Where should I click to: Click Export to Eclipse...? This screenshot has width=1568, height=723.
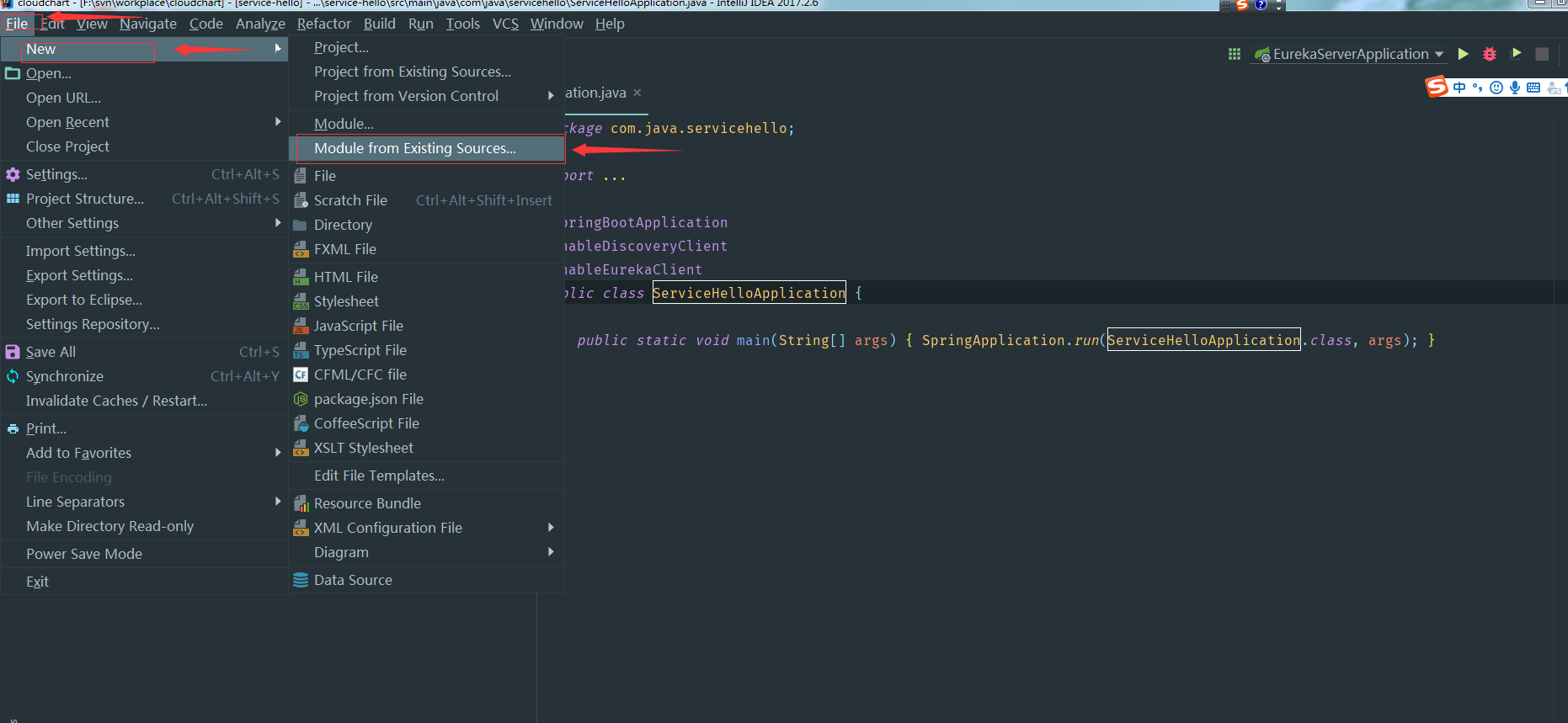click(x=144, y=300)
